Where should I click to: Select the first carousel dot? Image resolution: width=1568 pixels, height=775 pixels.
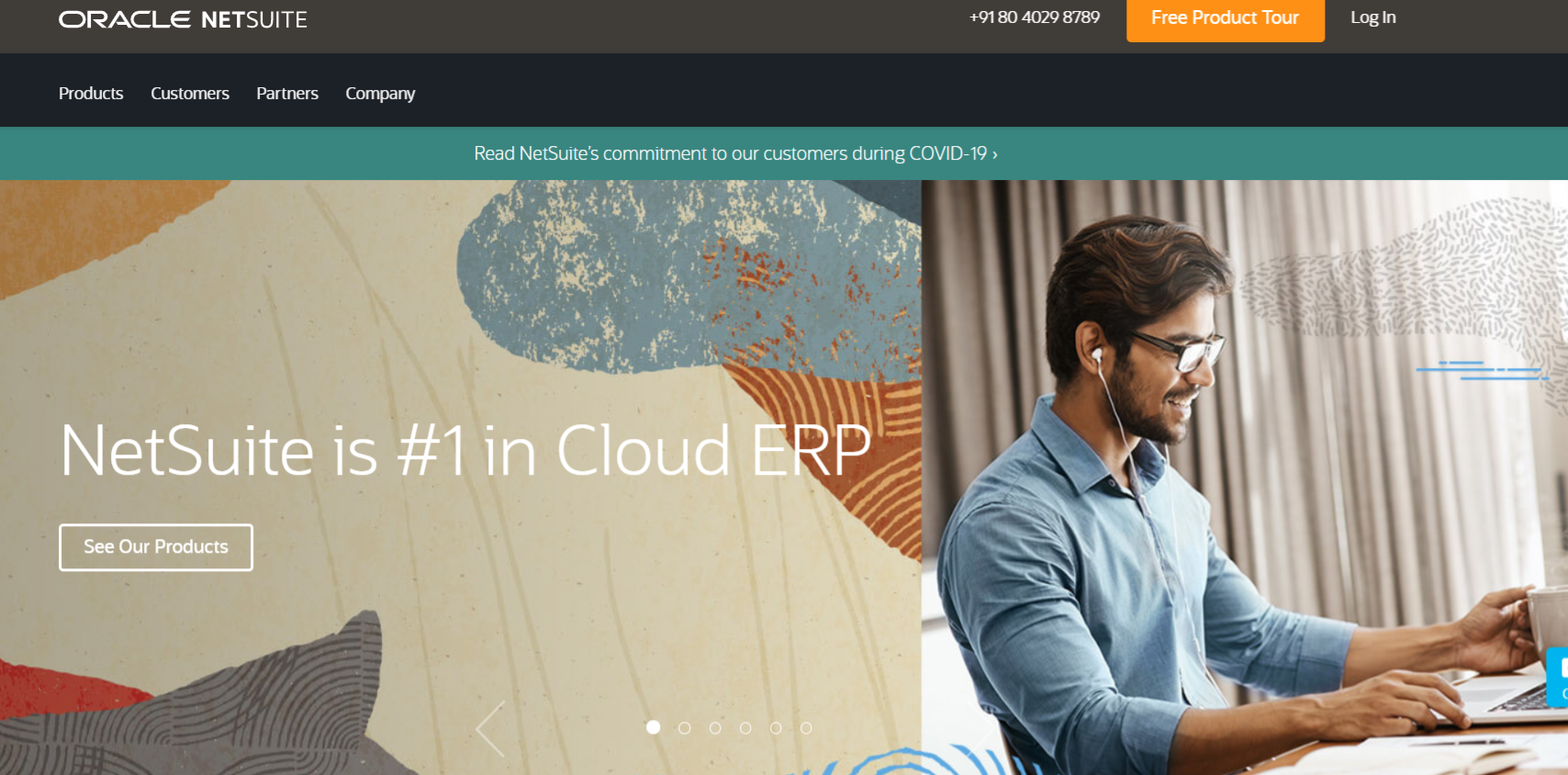tap(654, 727)
